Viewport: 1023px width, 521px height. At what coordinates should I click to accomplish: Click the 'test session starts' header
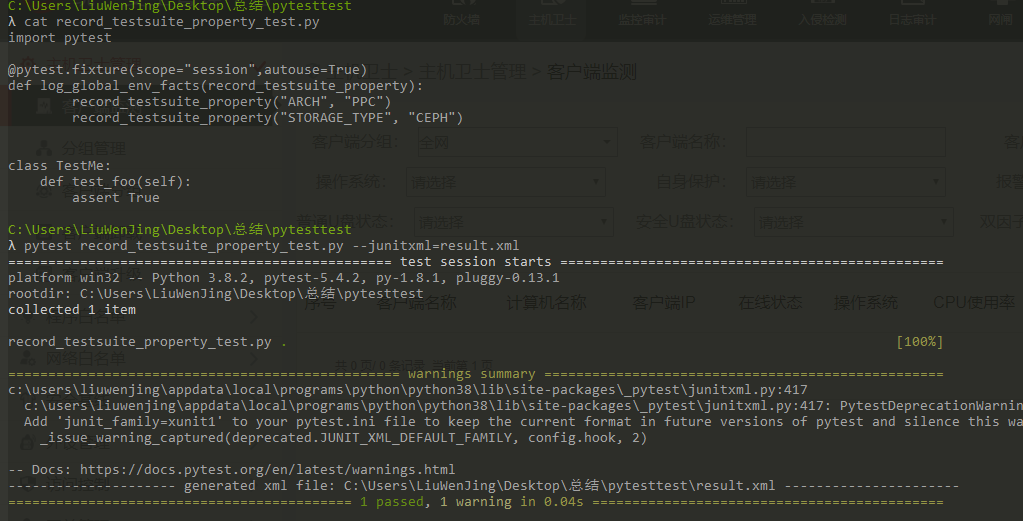pos(476,261)
